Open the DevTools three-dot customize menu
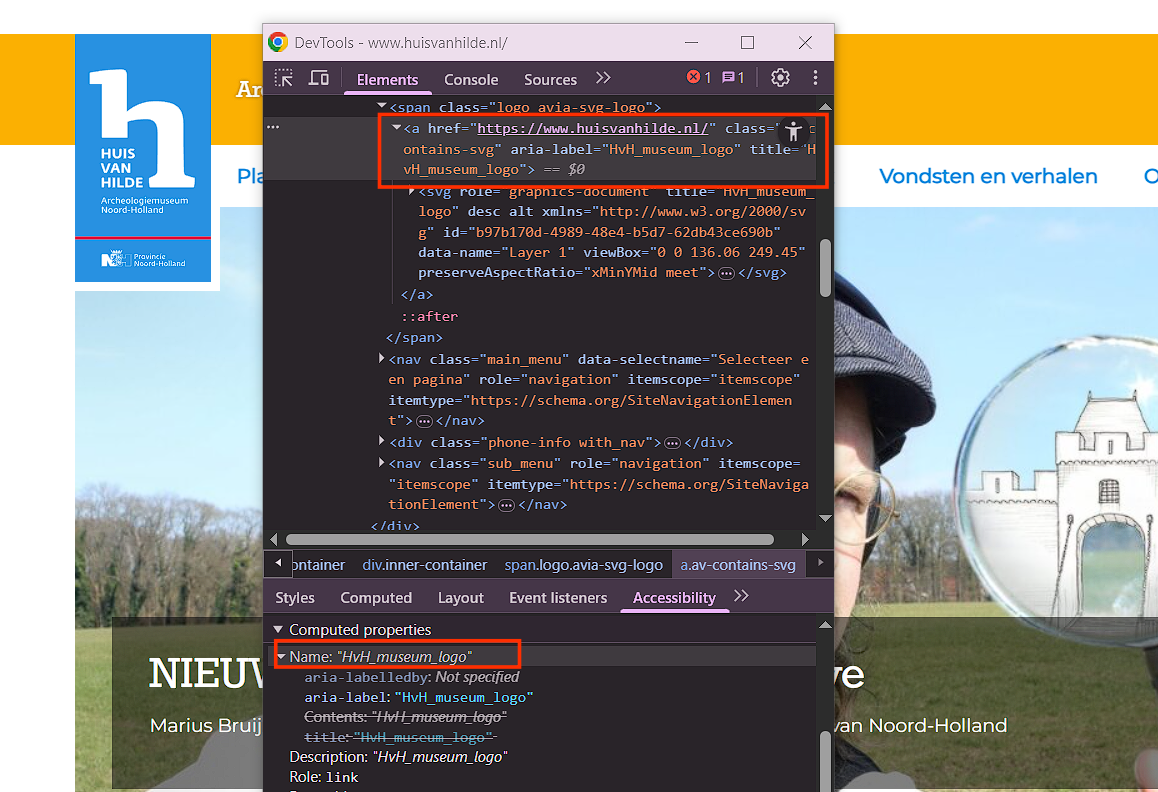Image resolution: width=1158 pixels, height=792 pixels. [815, 78]
